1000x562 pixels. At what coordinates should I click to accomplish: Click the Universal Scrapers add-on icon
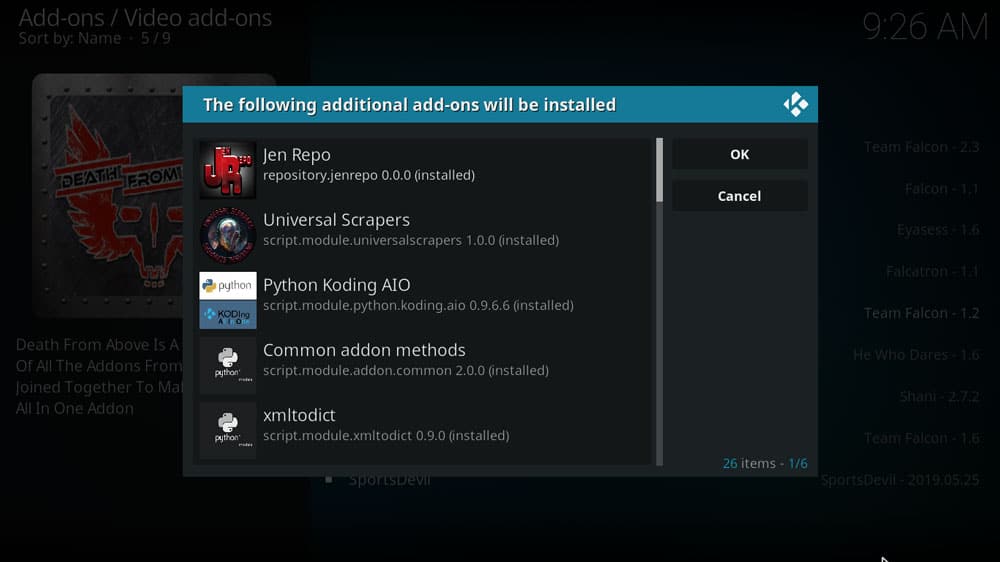click(228, 235)
